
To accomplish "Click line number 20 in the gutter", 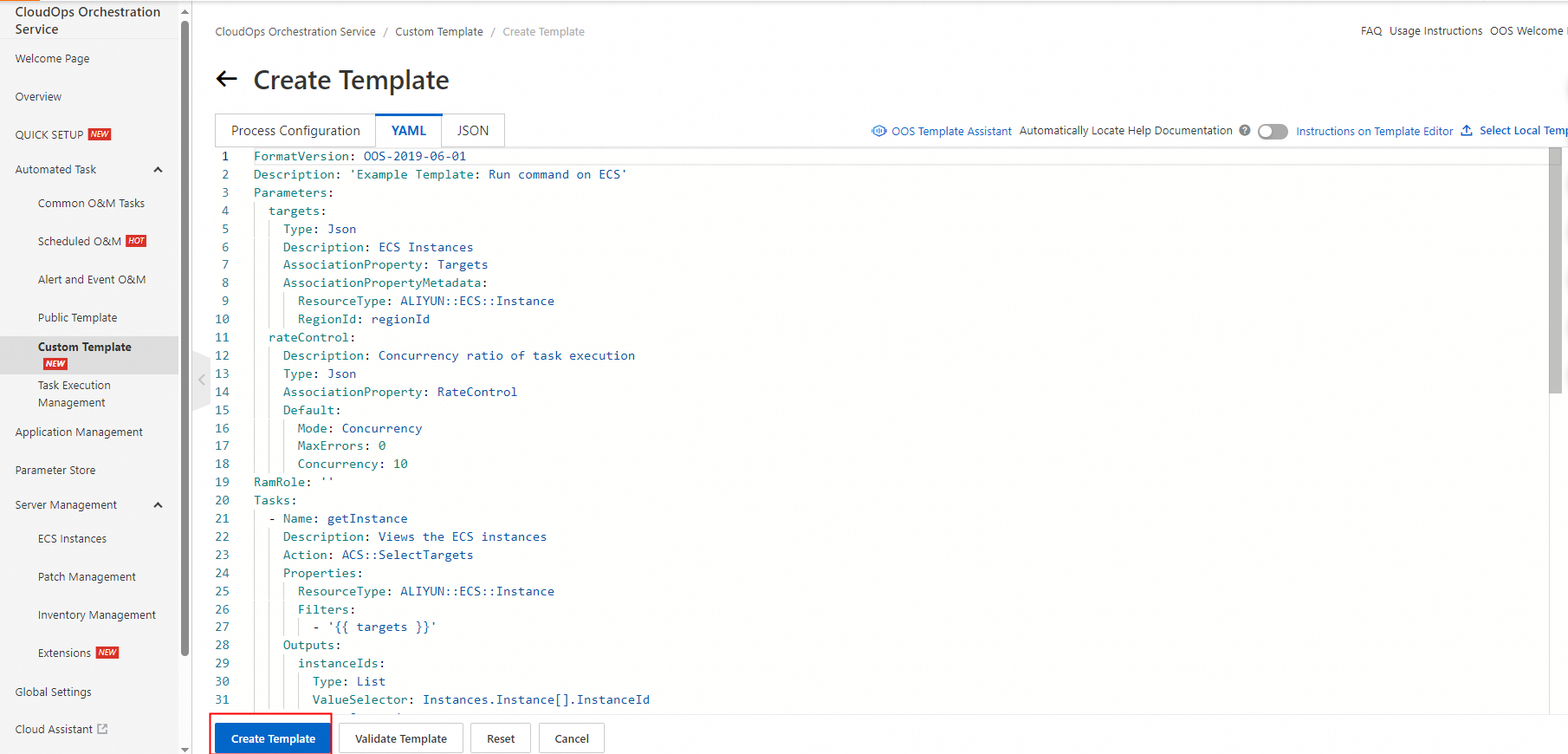I will pos(223,501).
